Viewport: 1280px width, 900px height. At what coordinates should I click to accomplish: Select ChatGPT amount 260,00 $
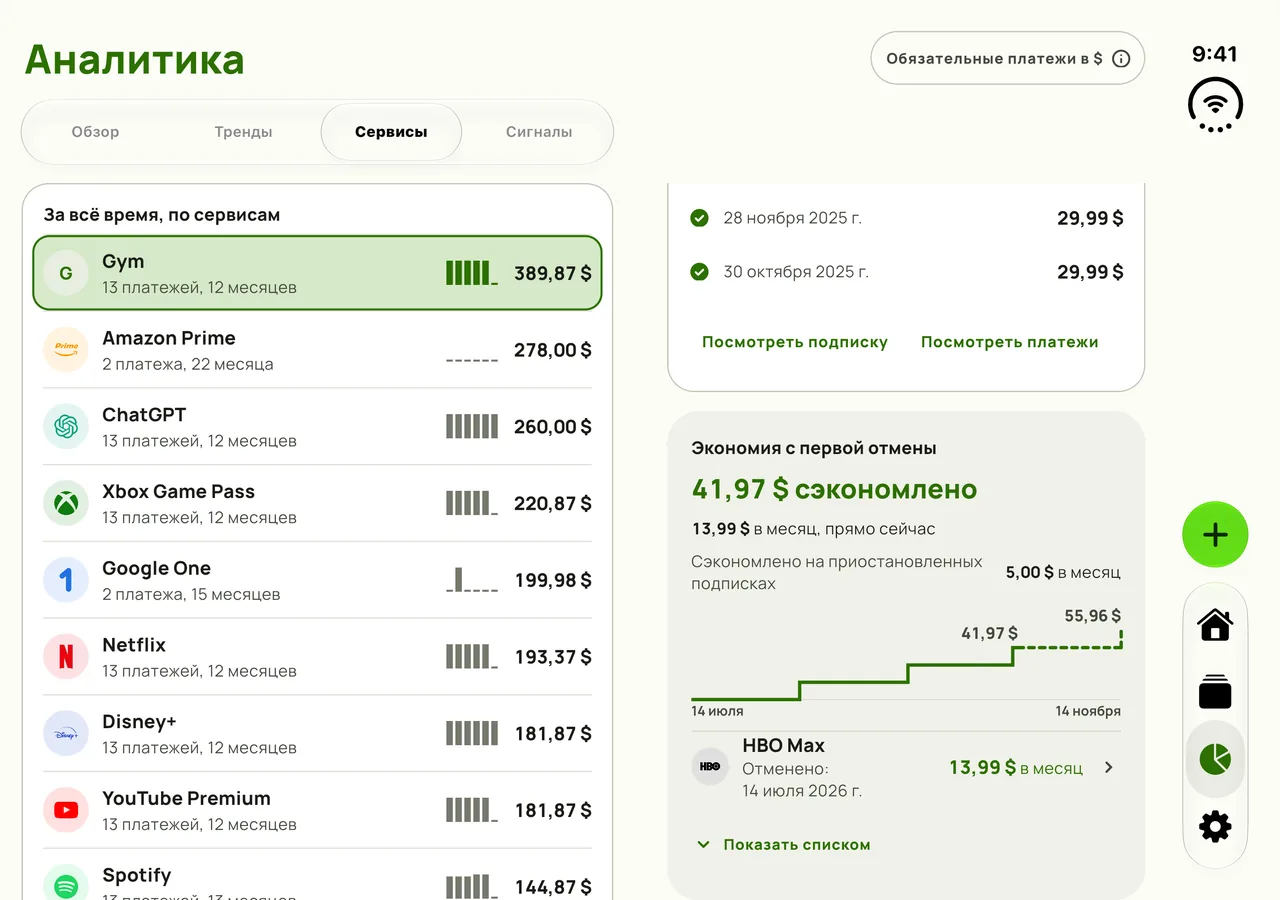coord(553,427)
